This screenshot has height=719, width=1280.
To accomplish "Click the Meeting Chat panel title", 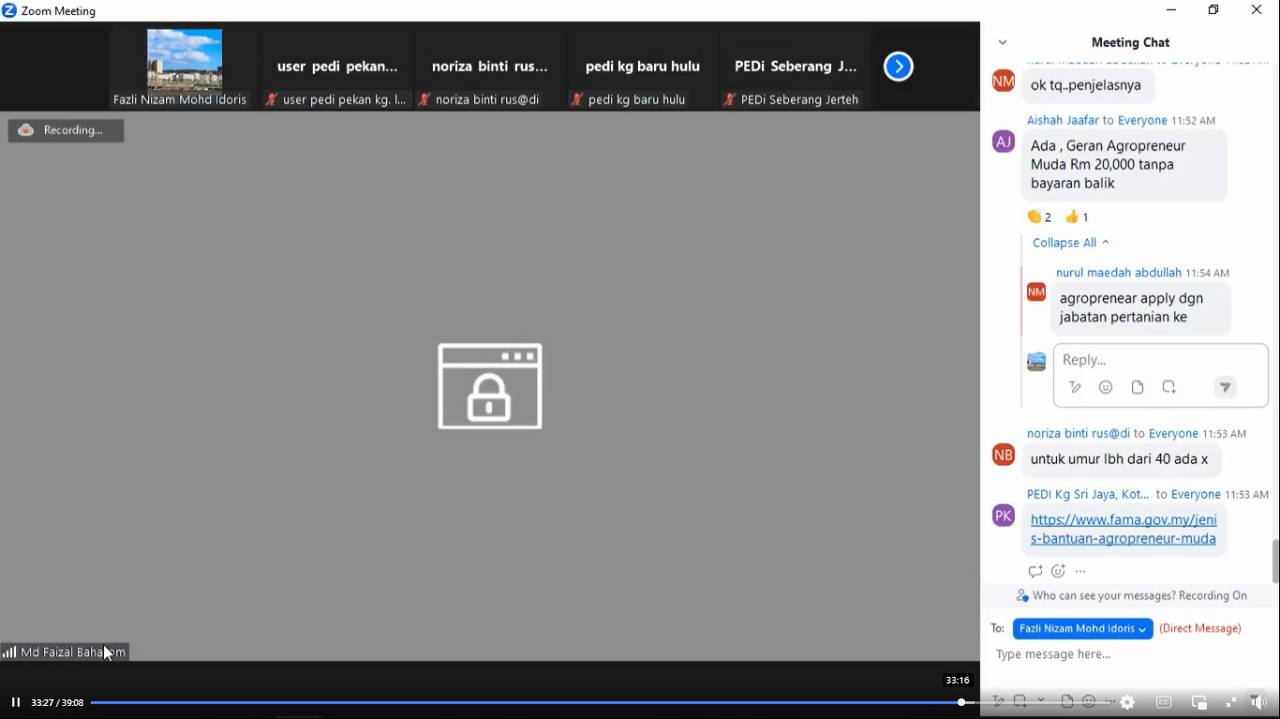I will point(1130,42).
